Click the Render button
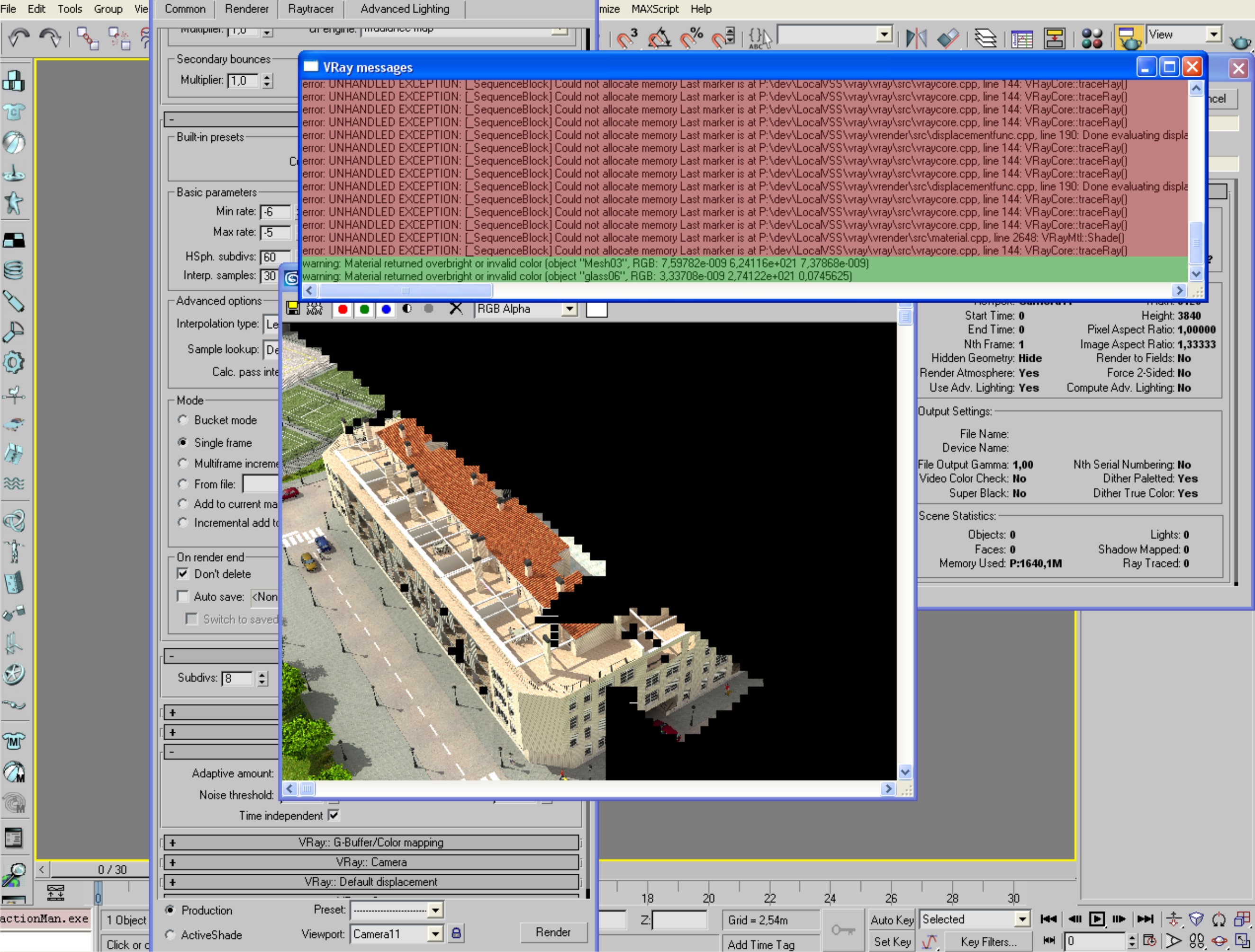Image resolution: width=1255 pixels, height=952 pixels. [552, 932]
